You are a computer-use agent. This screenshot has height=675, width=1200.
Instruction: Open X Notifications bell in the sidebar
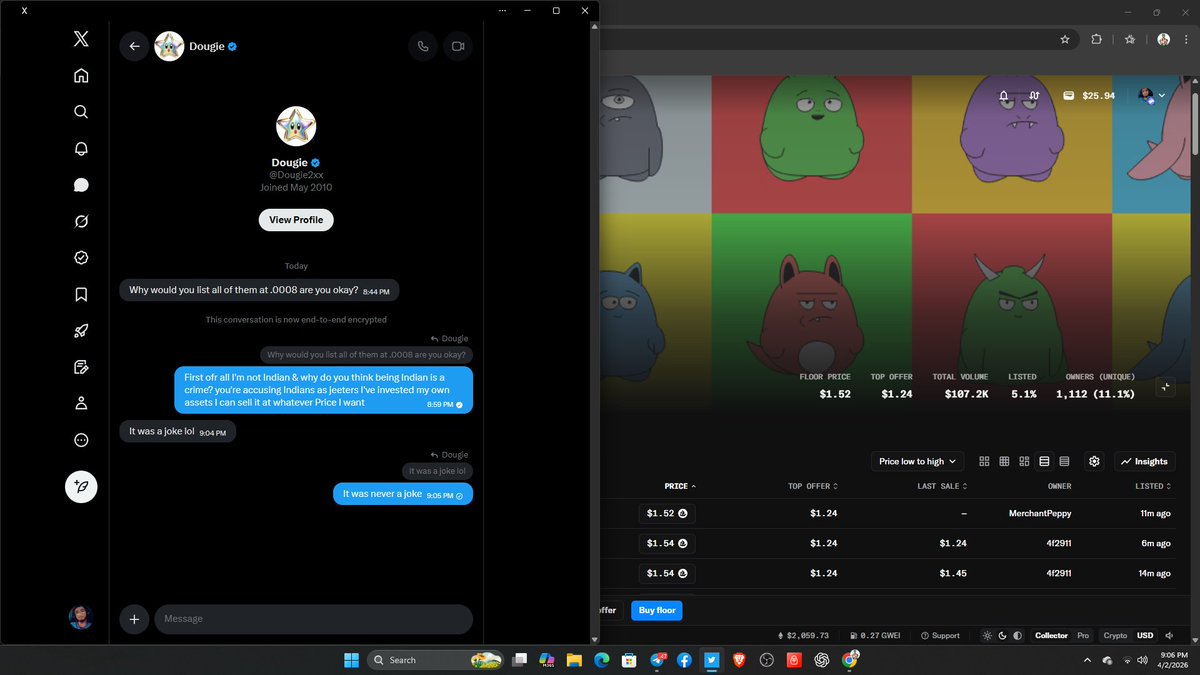81,148
